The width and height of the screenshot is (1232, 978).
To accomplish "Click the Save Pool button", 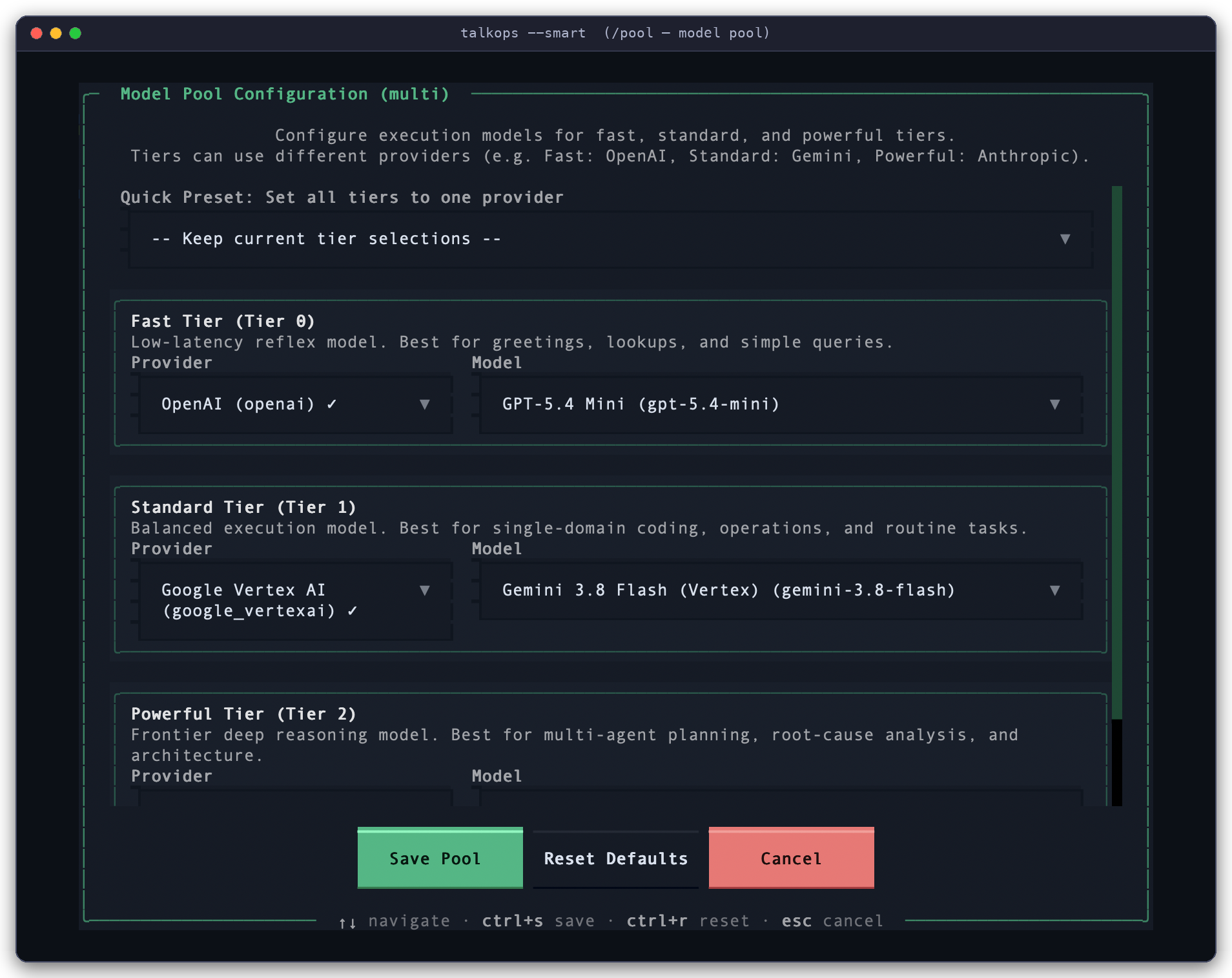I will pyautogui.click(x=440, y=858).
